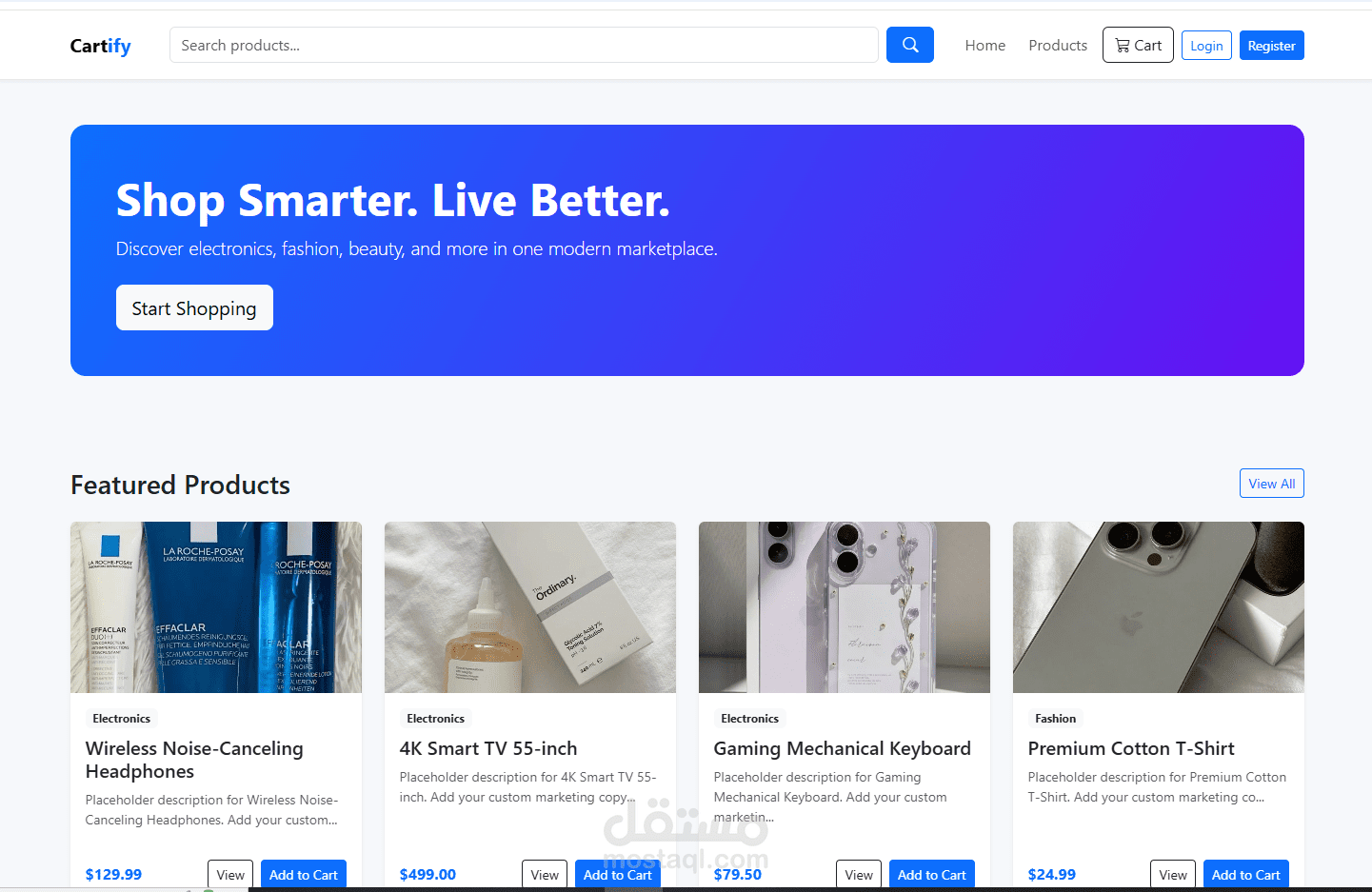Click the magnifying glass search button

pos(909,45)
